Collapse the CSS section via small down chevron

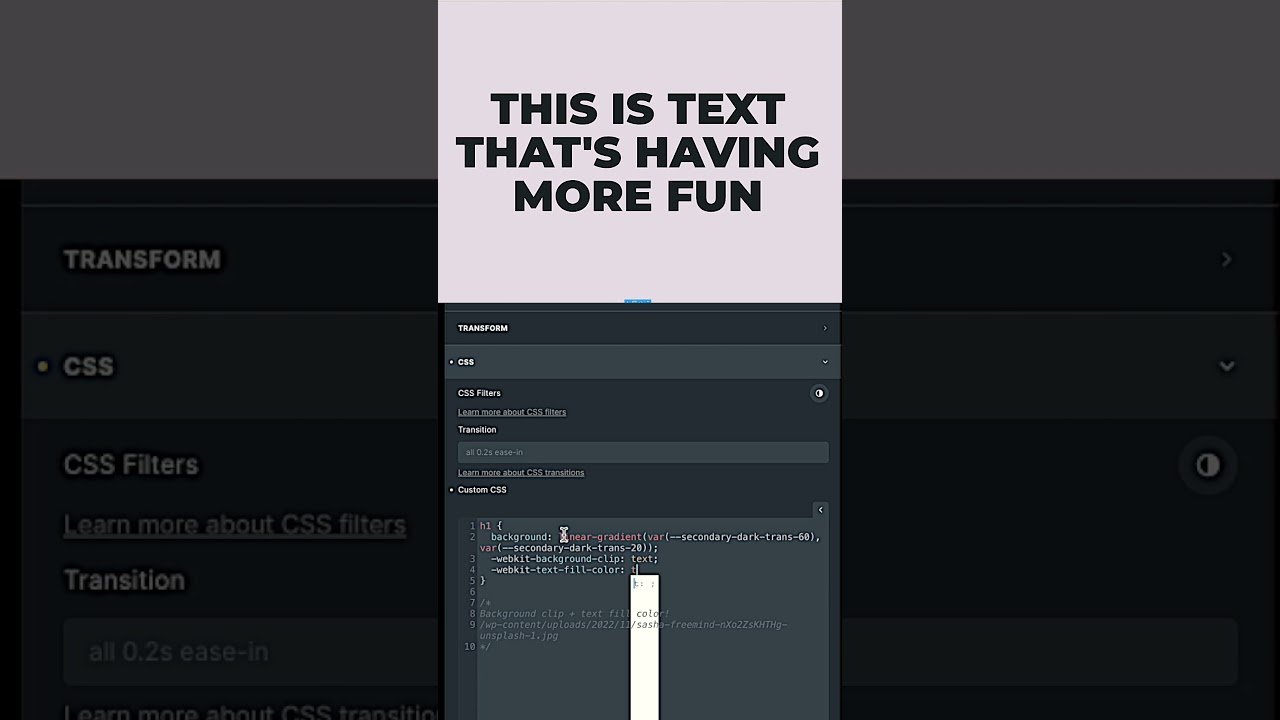825,362
